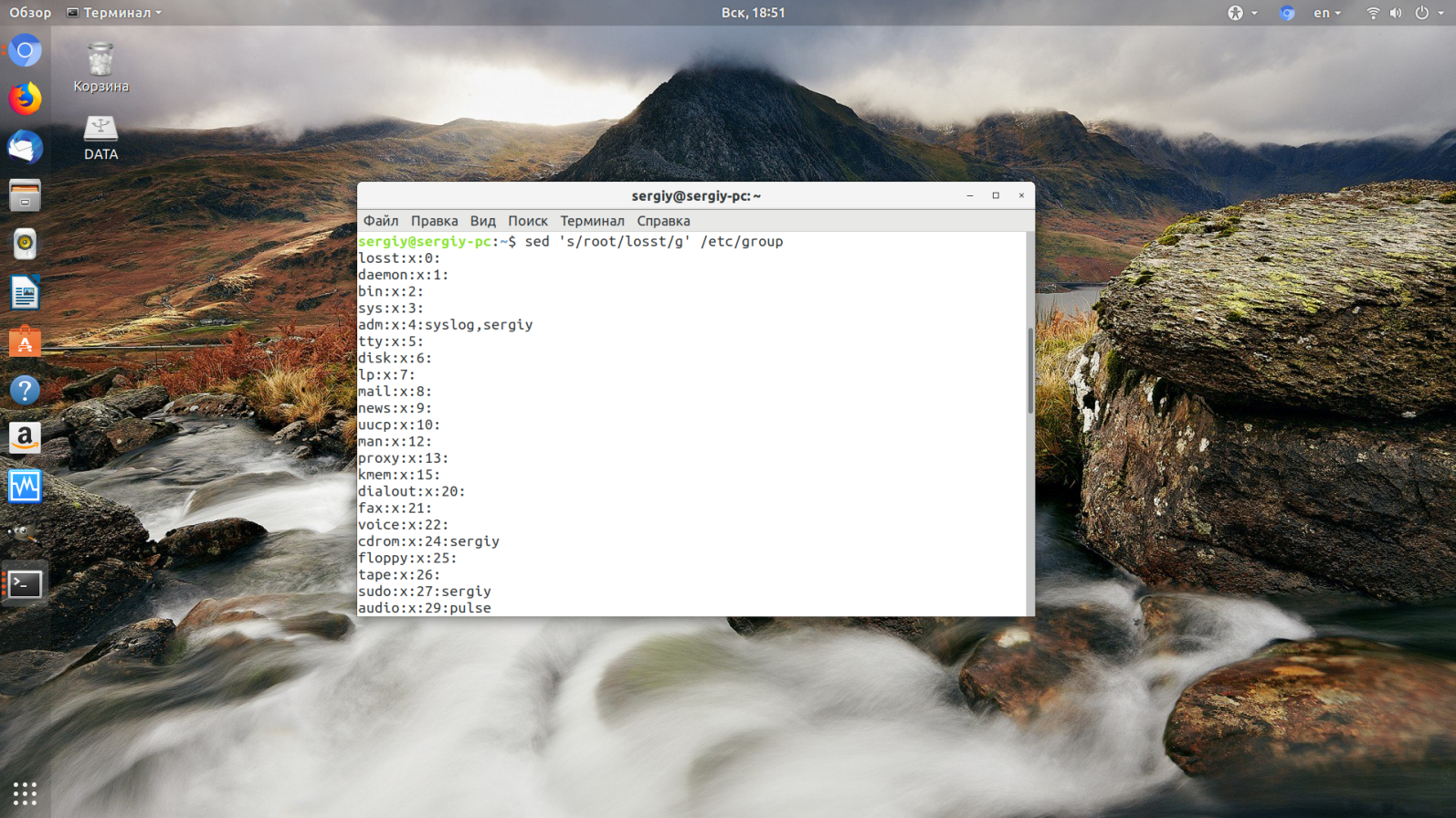The width and height of the screenshot is (1456, 818).
Task: Open System Monitor from the dock
Action: coord(25,487)
